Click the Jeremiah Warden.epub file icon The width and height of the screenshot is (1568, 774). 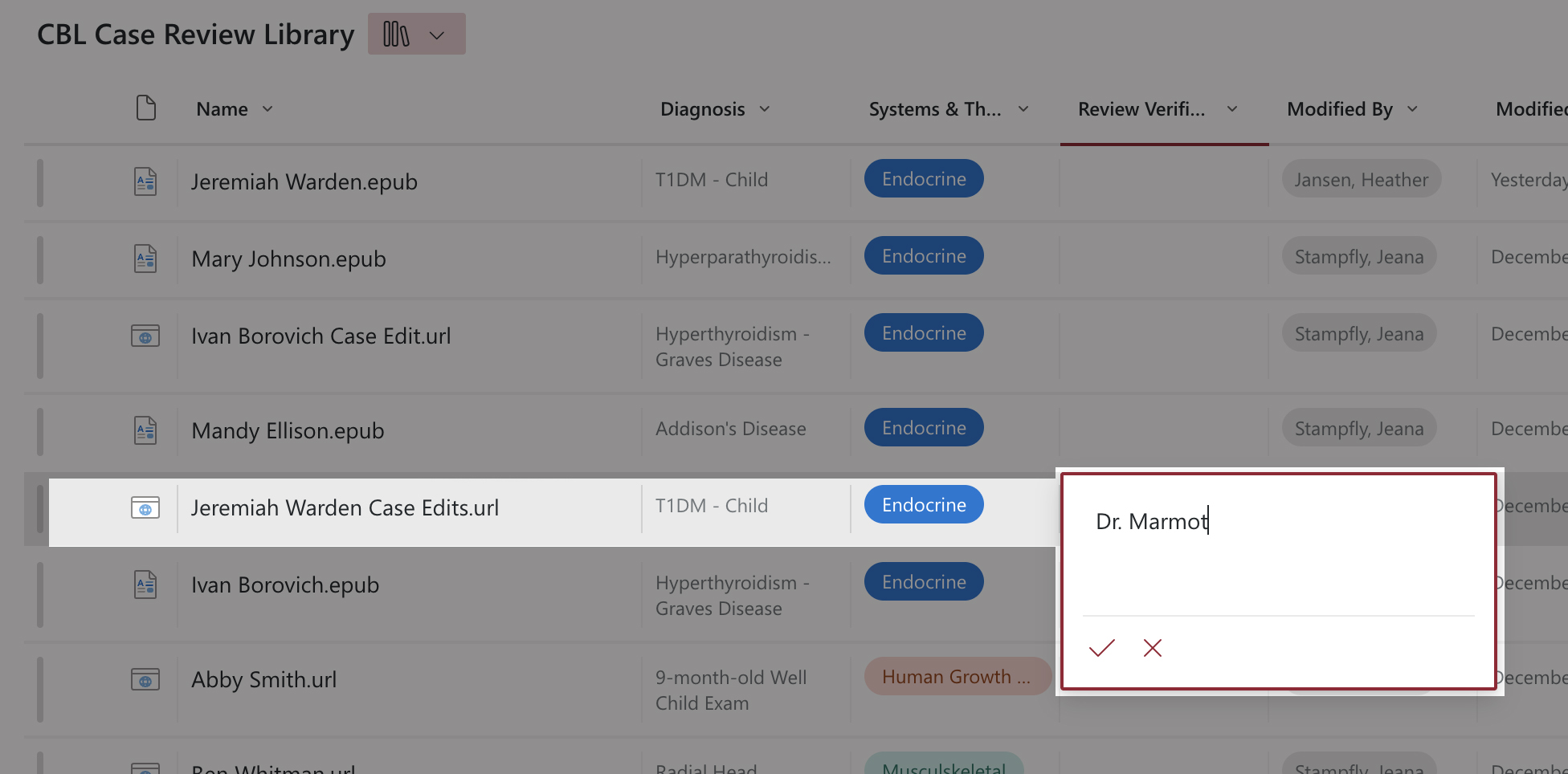pyautogui.click(x=145, y=181)
